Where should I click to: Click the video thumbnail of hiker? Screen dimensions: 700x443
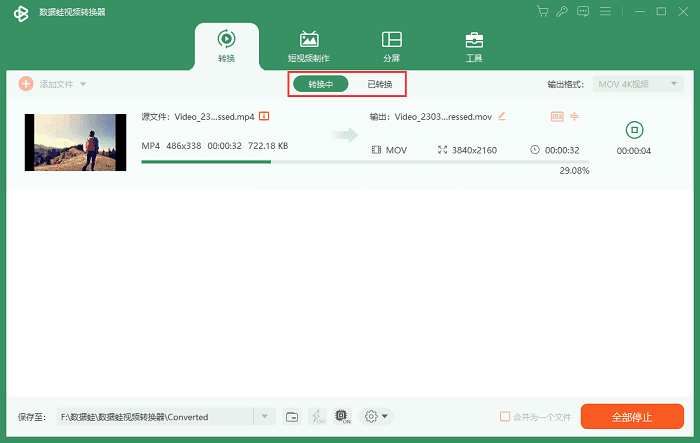[76, 142]
